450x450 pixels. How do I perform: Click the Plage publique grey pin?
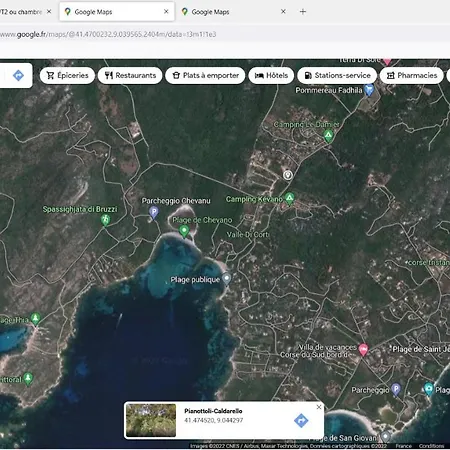[x=227, y=279]
